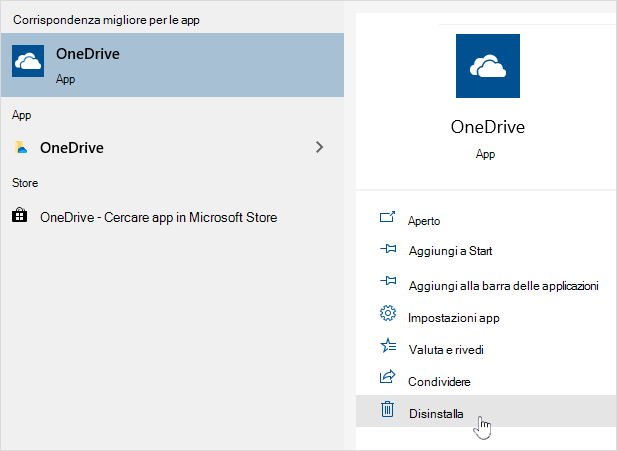Screen dimensions: 617x451
Task: Click the OneDrive folder icon under App
Action: coord(21,148)
